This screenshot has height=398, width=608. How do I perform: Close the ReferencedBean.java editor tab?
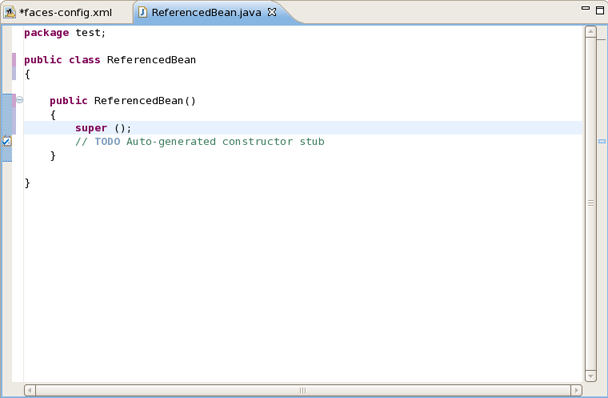[x=272, y=12]
